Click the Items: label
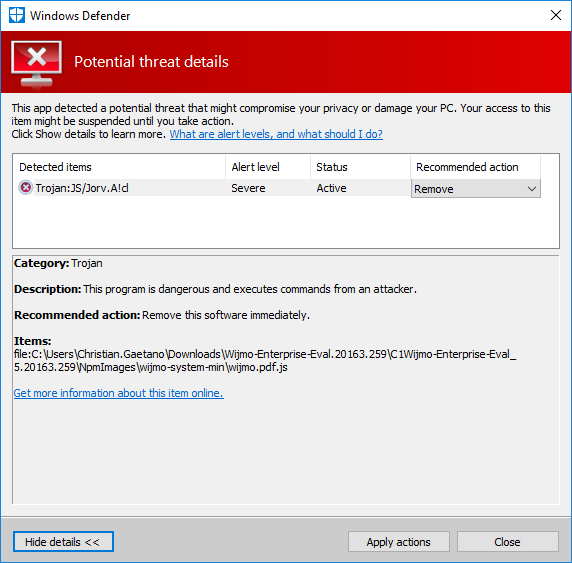 (x=32, y=341)
